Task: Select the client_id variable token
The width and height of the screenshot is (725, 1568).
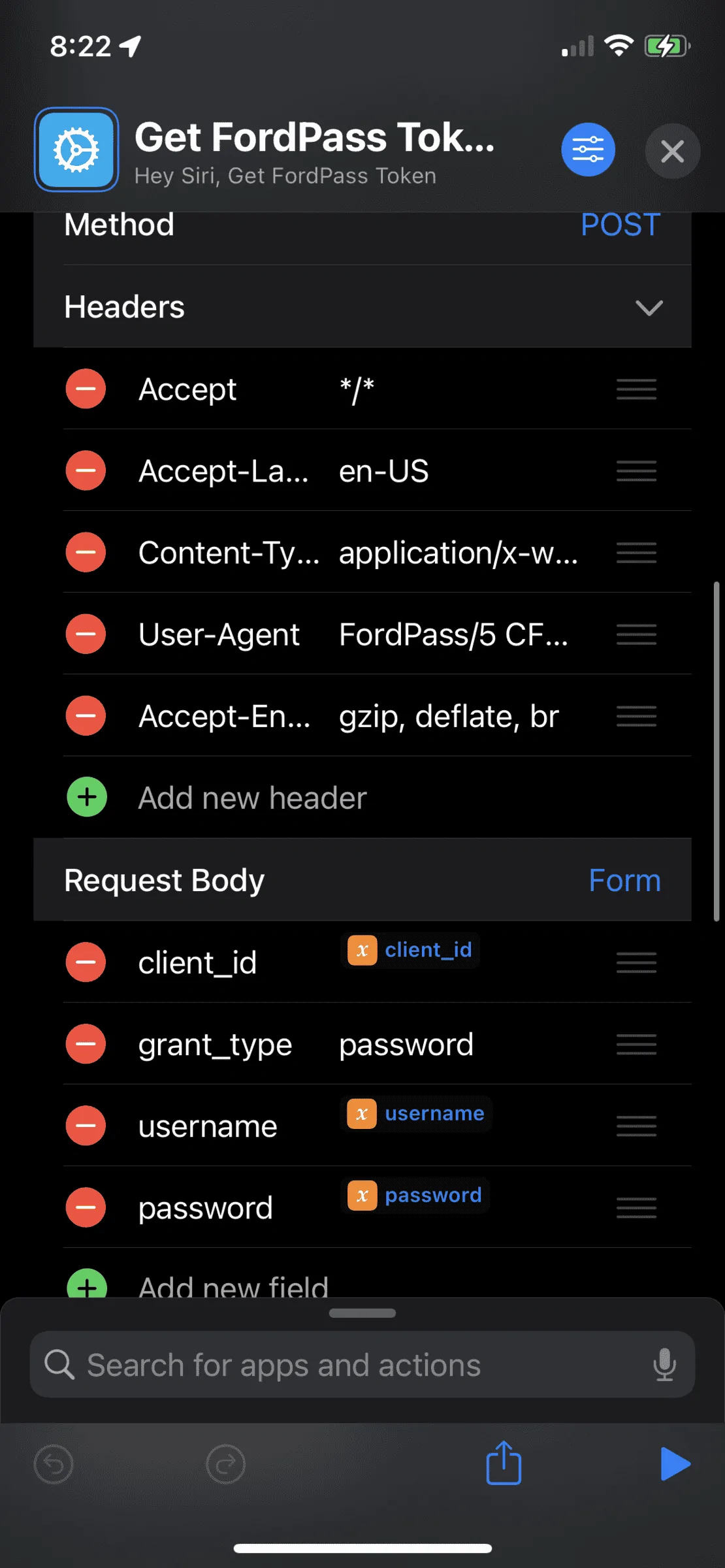Action: (410, 950)
